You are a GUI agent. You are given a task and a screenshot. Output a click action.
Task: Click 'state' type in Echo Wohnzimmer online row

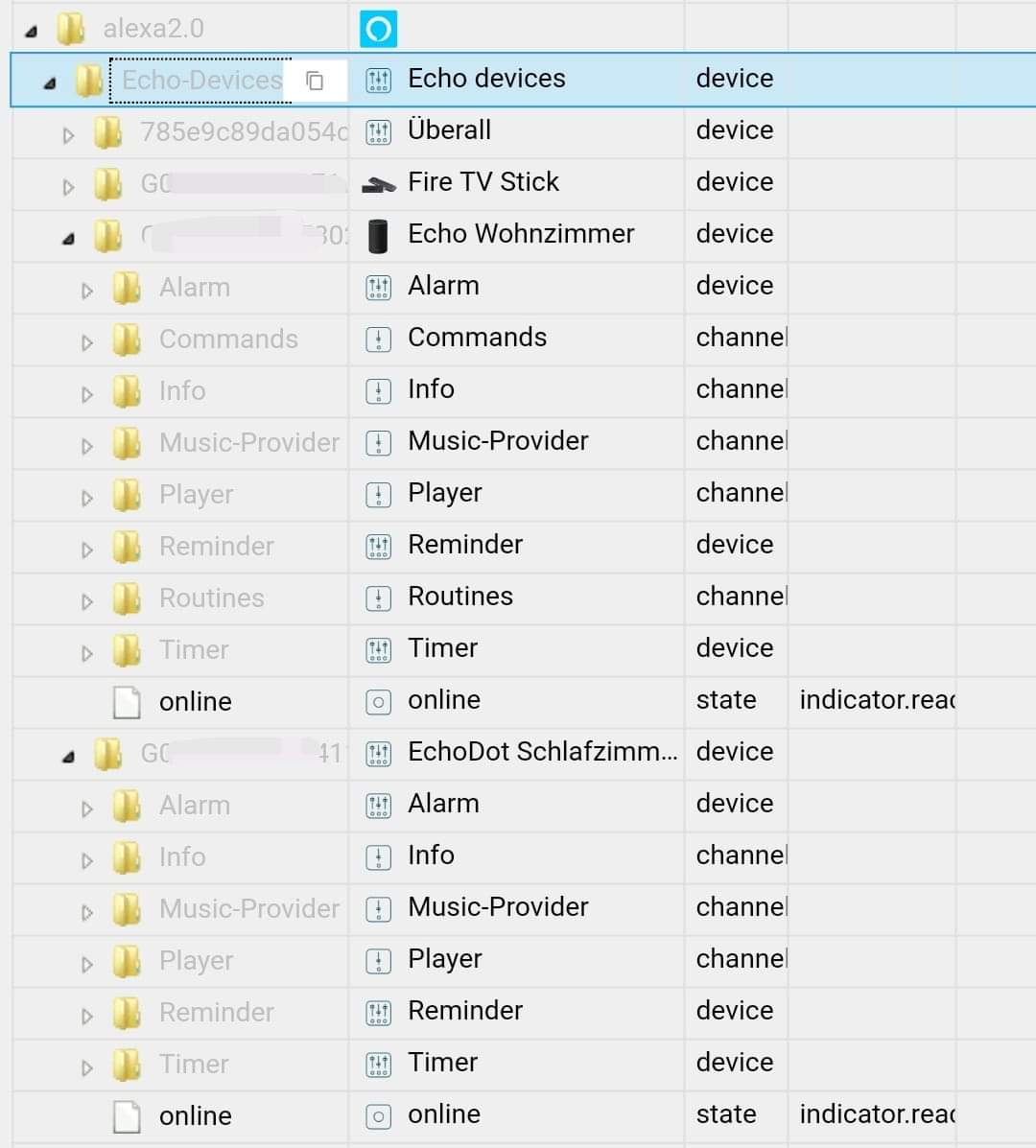726,700
